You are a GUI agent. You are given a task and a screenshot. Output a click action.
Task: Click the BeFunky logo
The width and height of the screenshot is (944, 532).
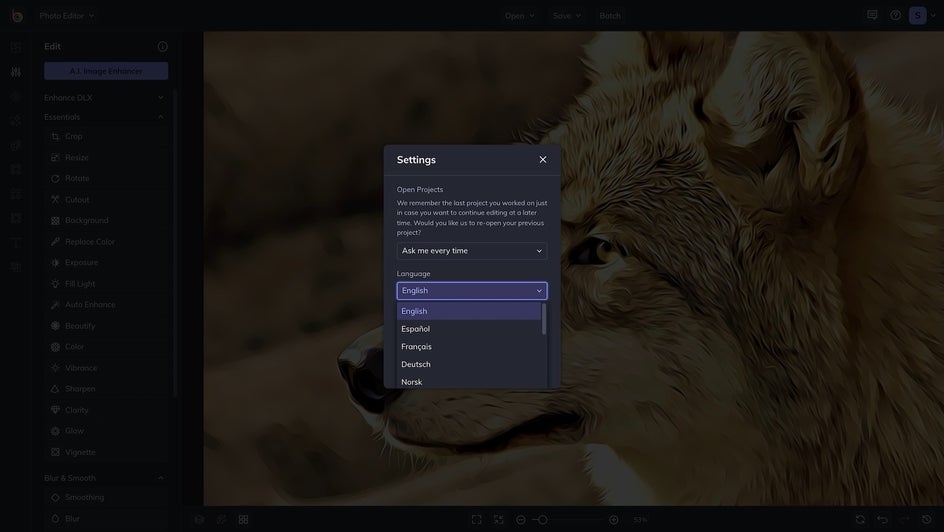point(17,16)
